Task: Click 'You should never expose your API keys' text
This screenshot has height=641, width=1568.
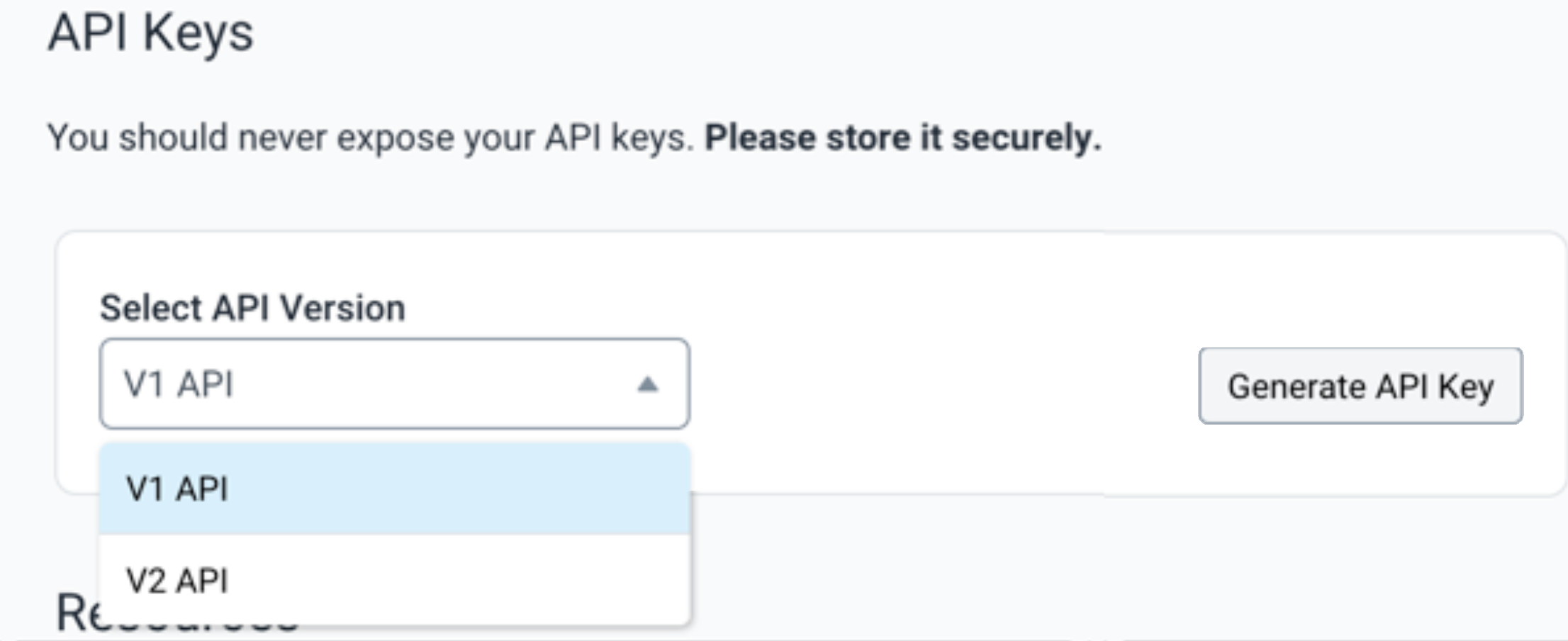Action: coord(369,138)
